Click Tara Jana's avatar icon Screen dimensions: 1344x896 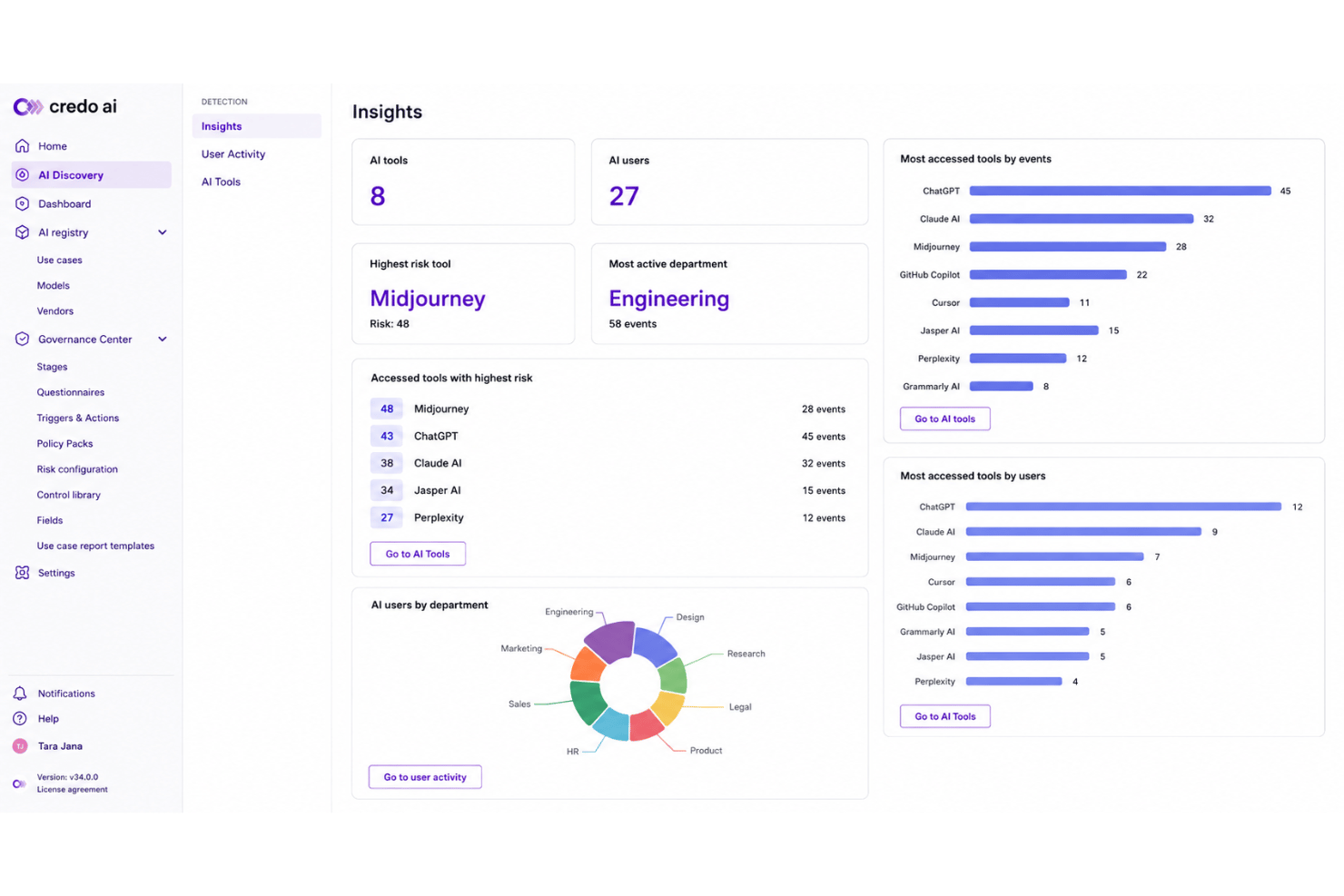pyautogui.click(x=20, y=746)
